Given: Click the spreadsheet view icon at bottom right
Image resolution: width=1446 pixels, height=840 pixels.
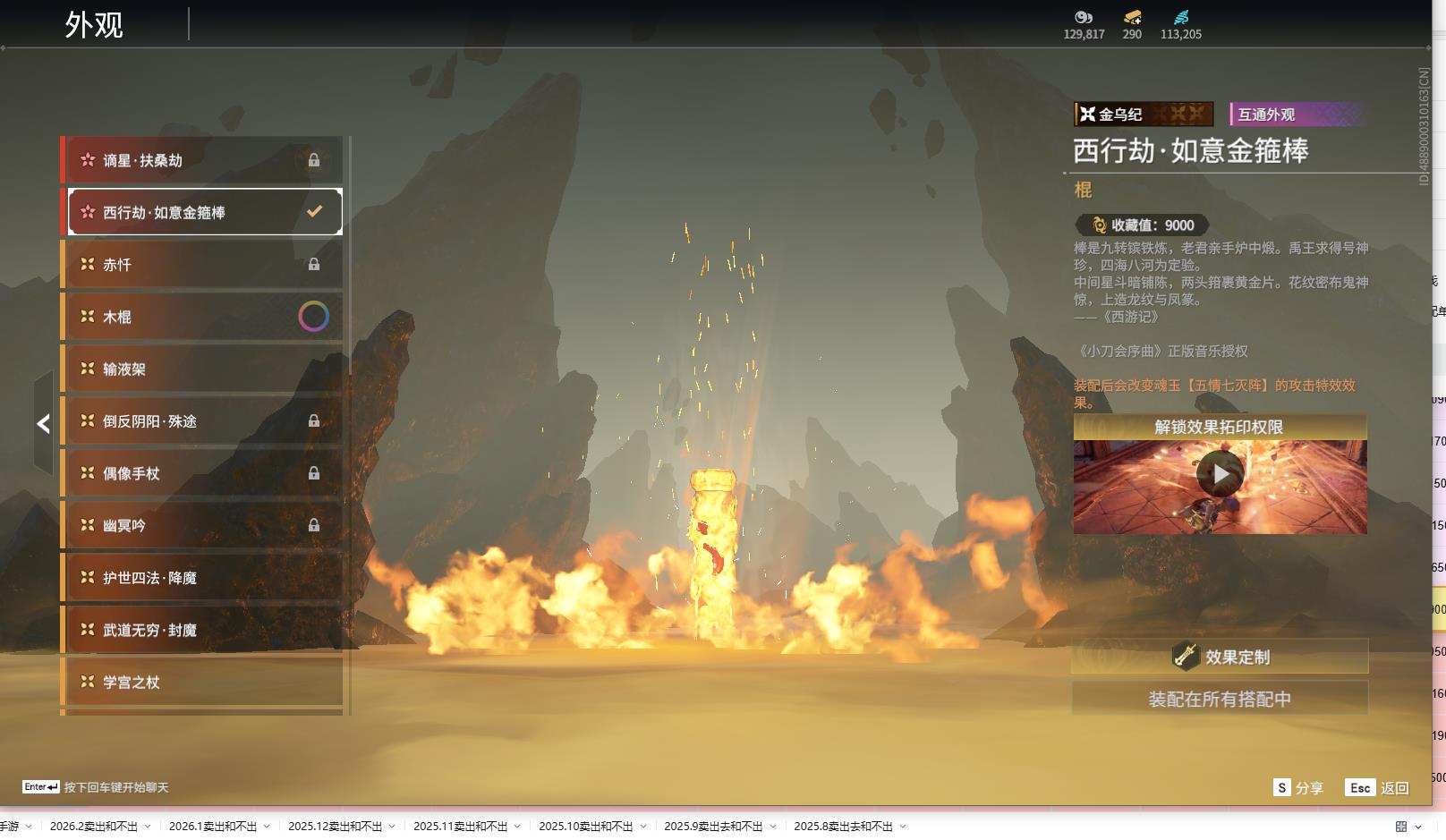Looking at the screenshot, I should click(x=1401, y=827).
